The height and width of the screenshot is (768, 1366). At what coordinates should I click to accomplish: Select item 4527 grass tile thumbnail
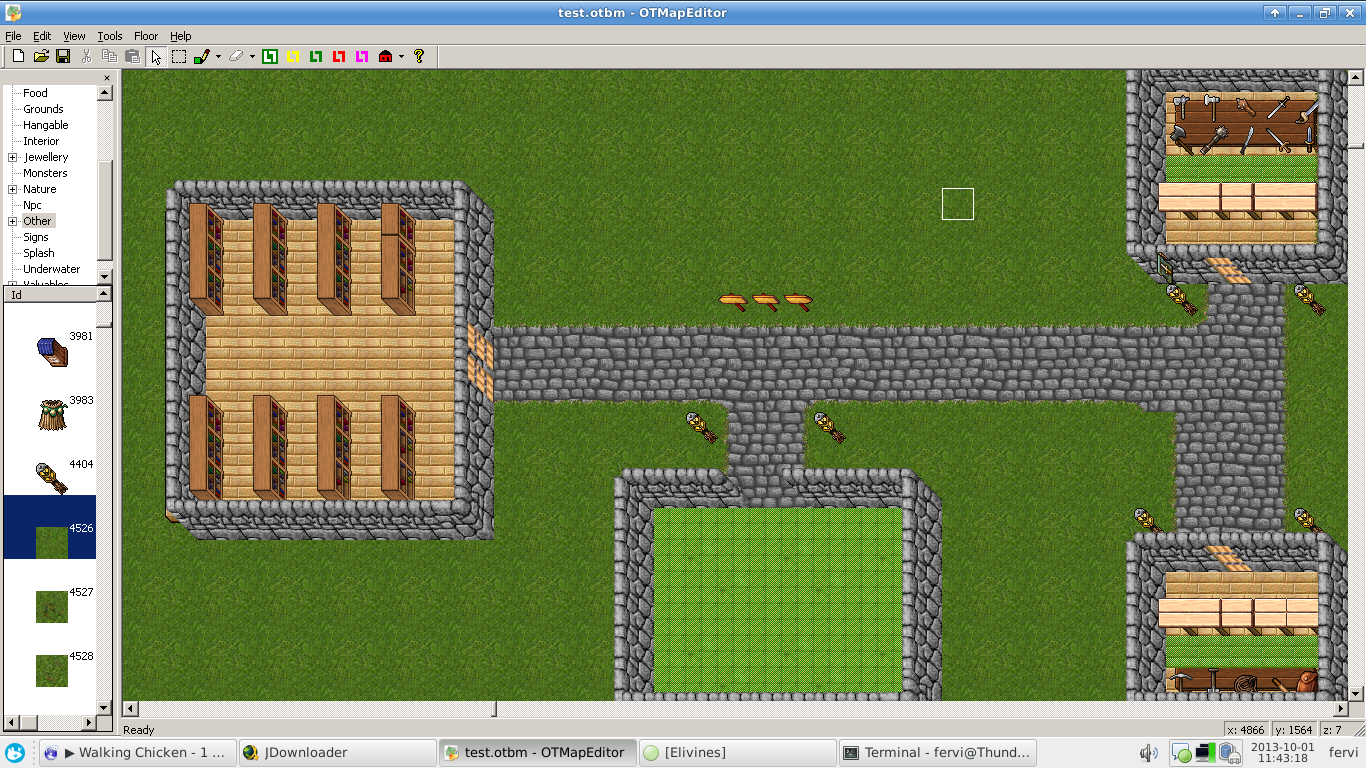coord(52,606)
